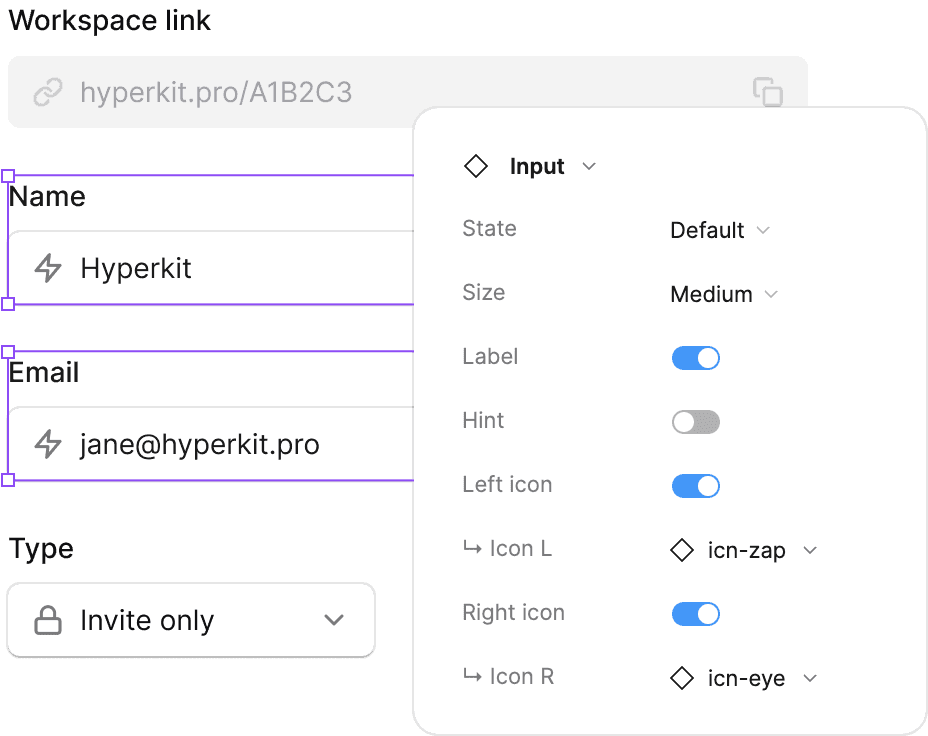This screenshot has width=928, height=736.
Task: Open the Size Medium dropdown
Action: pyautogui.click(x=724, y=294)
